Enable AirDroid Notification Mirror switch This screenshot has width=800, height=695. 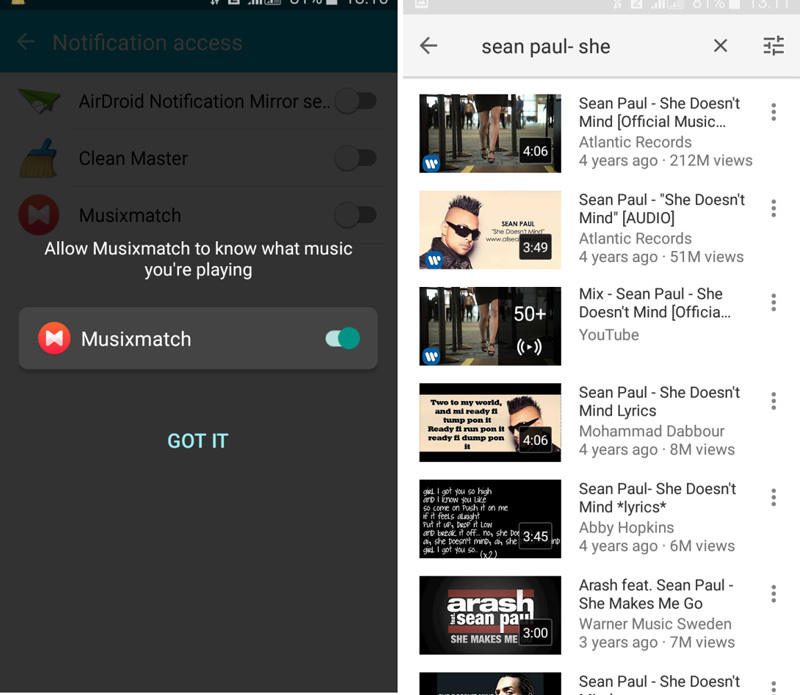pos(355,101)
